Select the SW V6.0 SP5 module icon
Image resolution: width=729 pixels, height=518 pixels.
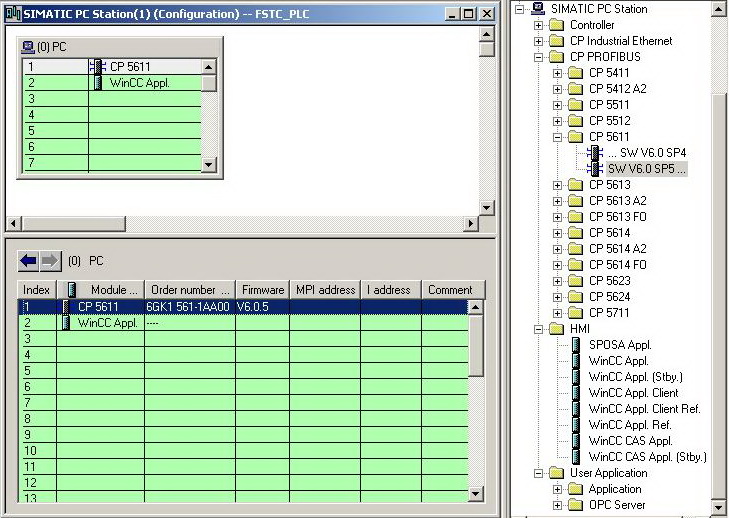click(595, 169)
